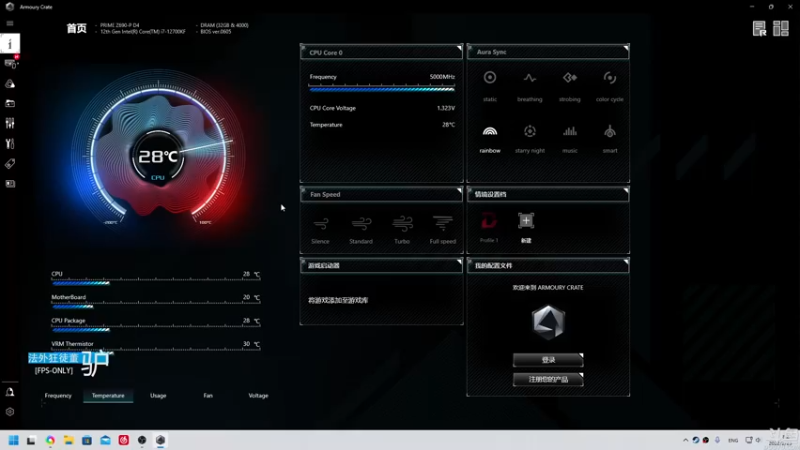
Task: Select the rainbow Aura lighting effect
Action: coord(490,138)
